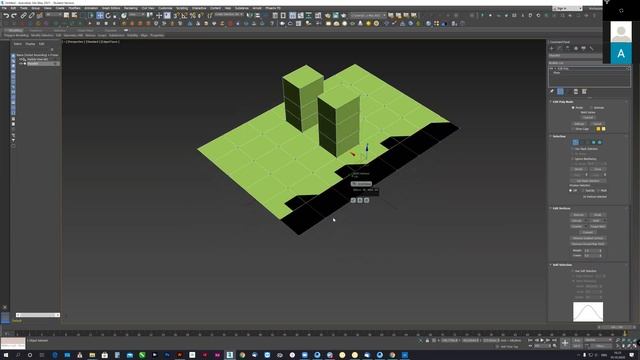Click Target Weld button
The height and width of the screenshot is (360, 640).
(x=598, y=226)
